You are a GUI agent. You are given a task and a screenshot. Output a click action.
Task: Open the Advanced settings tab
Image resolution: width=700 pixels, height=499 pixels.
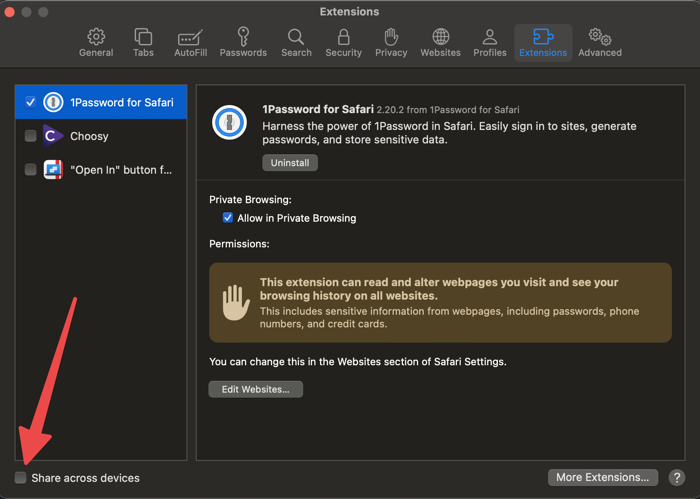[x=600, y=42]
